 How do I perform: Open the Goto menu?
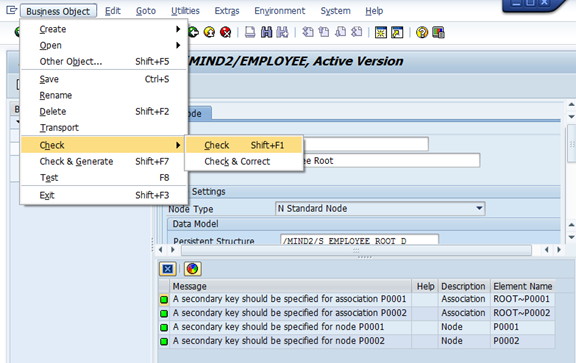(x=146, y=11)
